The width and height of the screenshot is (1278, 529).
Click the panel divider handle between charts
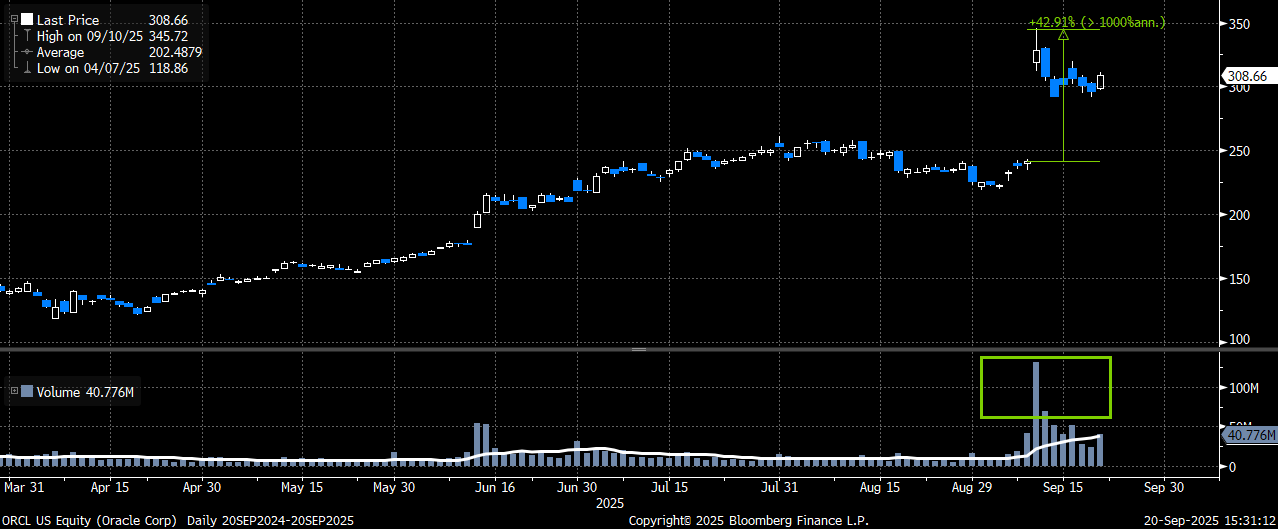pyautogui.click(x=639, y=350)
